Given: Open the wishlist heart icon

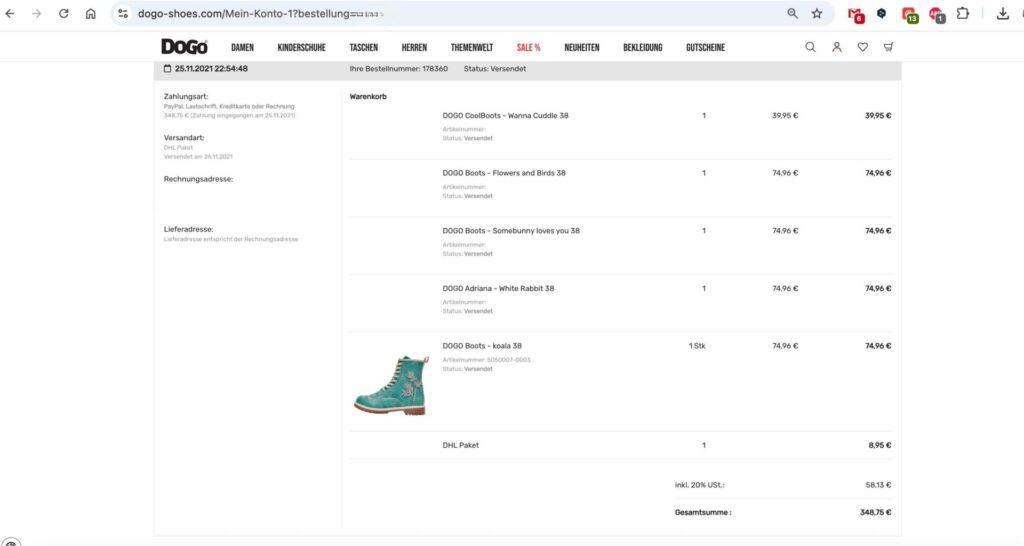Looking at the screenshot, I should pyautogui.click(x=863, y=47).
